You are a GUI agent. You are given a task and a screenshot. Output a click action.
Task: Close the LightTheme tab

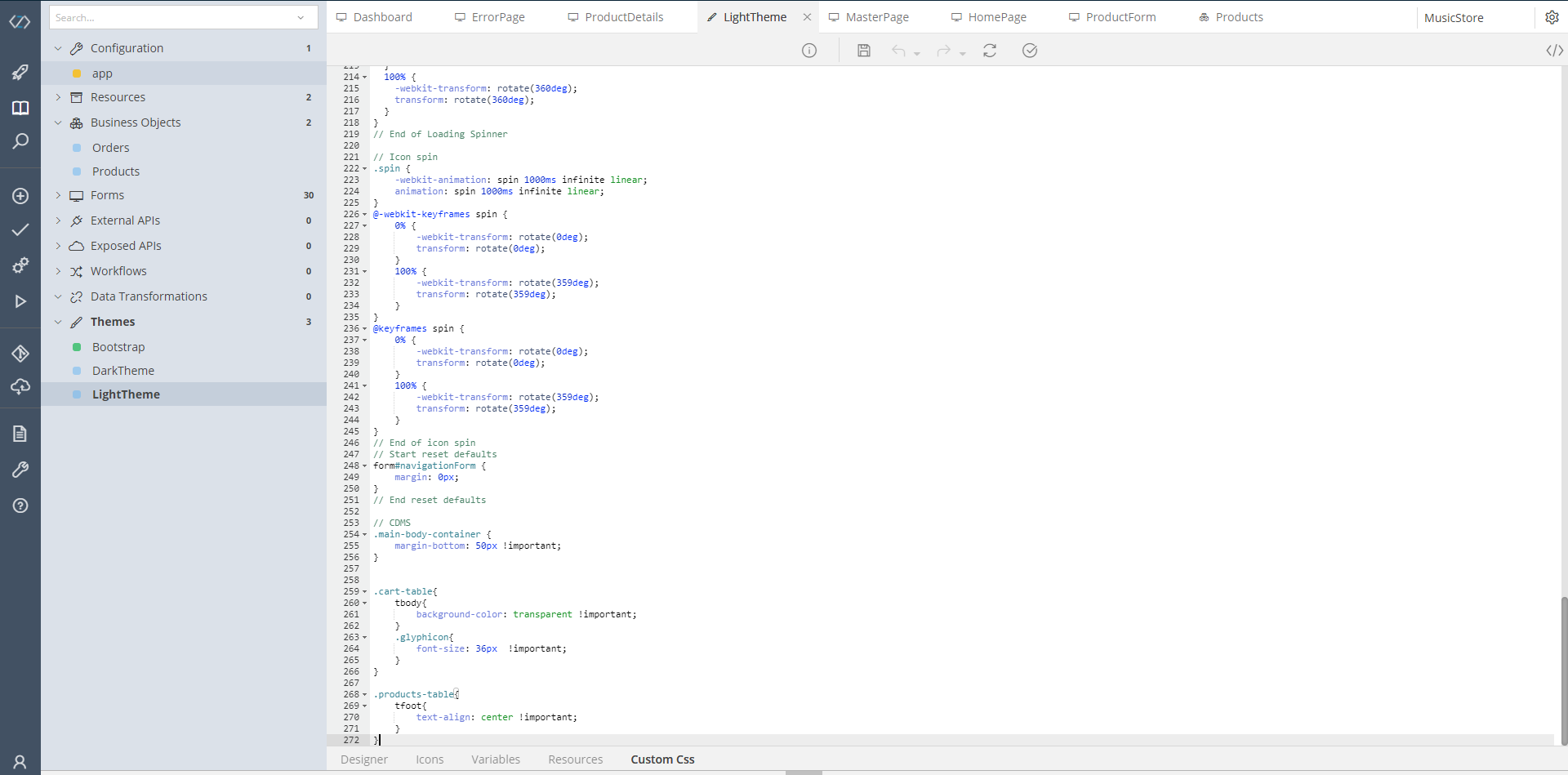(808, 16)
